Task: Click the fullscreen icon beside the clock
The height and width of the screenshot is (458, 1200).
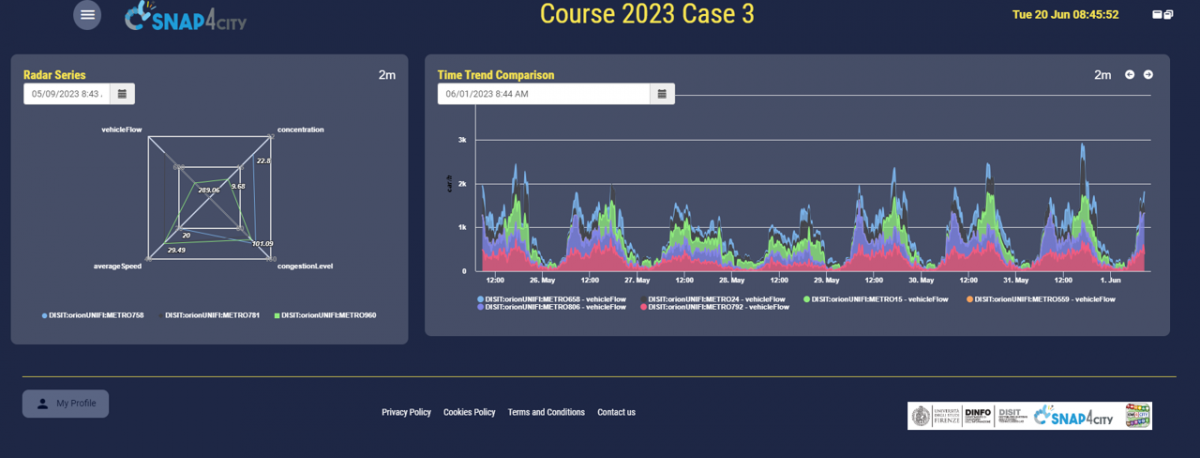Action: click(1163, 15)
